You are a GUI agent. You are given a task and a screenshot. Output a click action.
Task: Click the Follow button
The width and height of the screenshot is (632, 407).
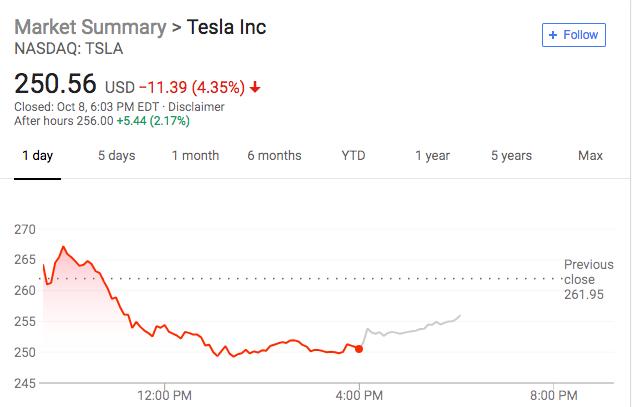tap(573, 35)
